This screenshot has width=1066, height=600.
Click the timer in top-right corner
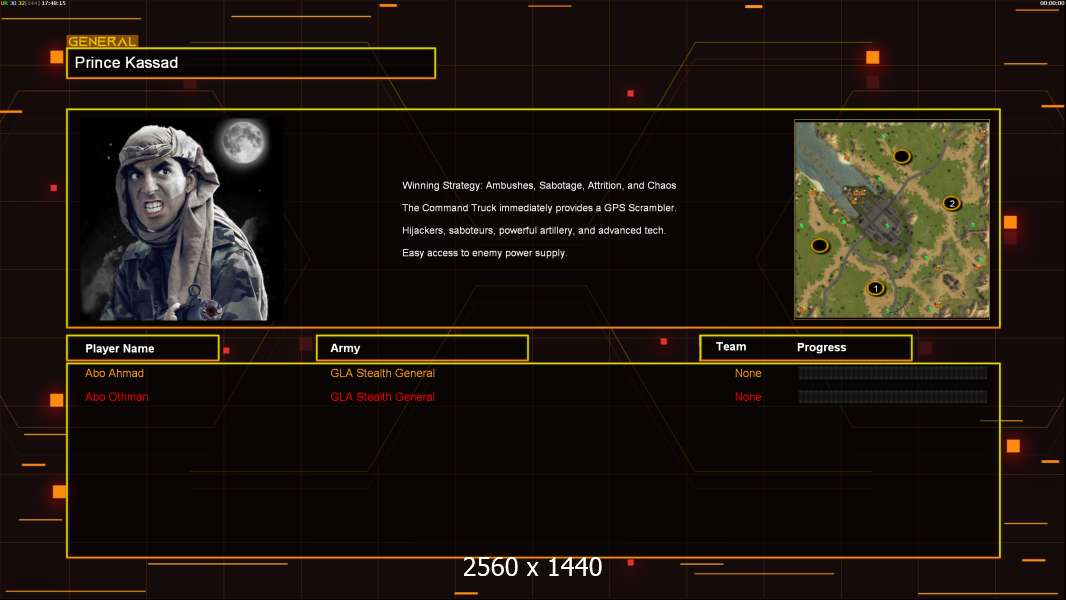[1052, 3]
